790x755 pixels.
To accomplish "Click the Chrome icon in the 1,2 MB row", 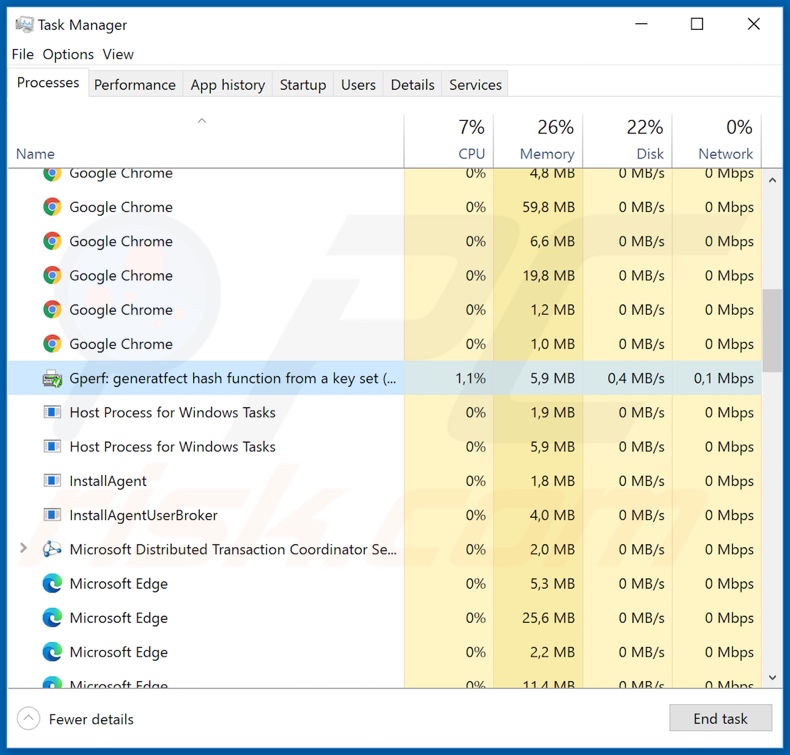I will coord(52,310).
